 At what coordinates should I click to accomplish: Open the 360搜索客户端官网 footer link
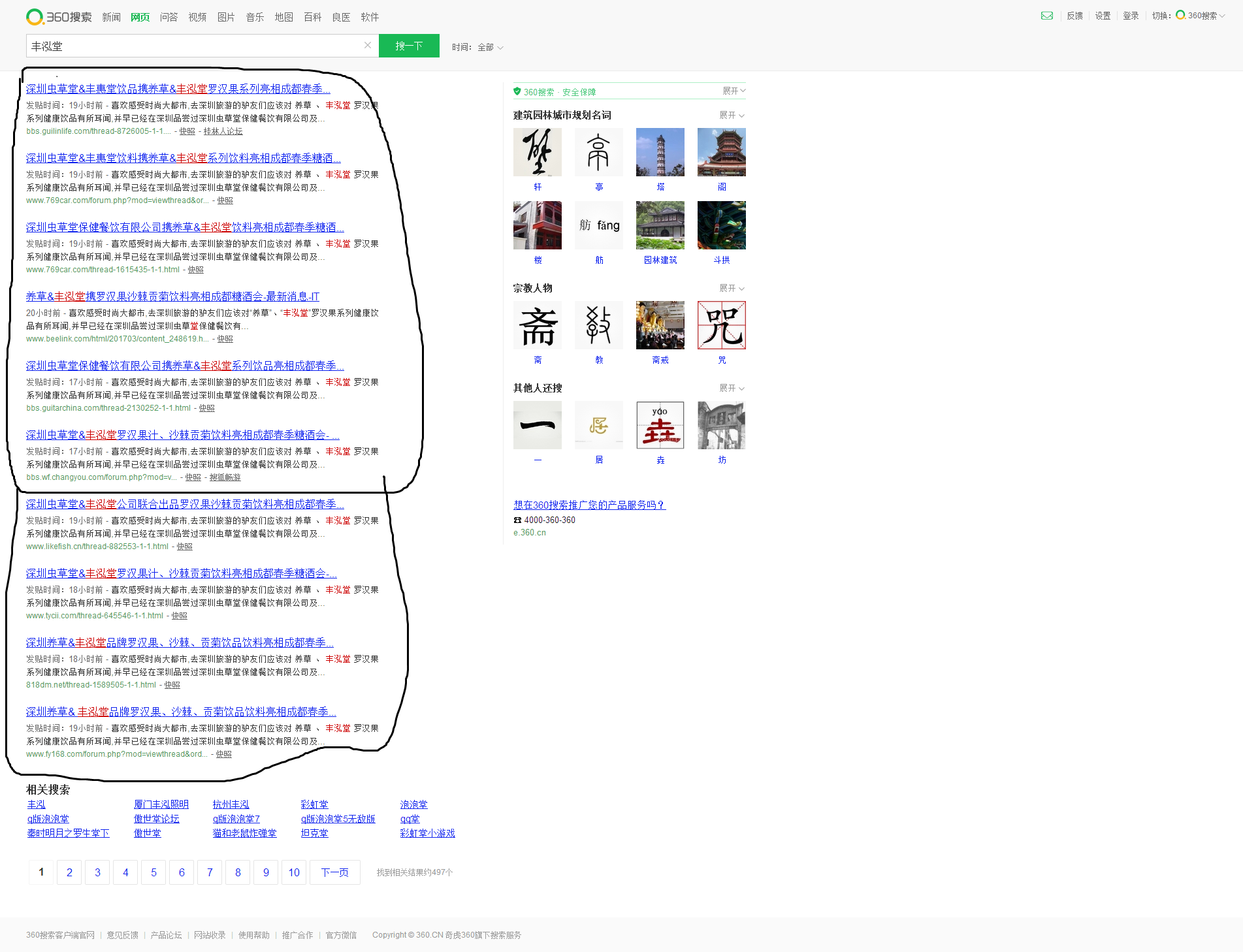coord(60,935)
